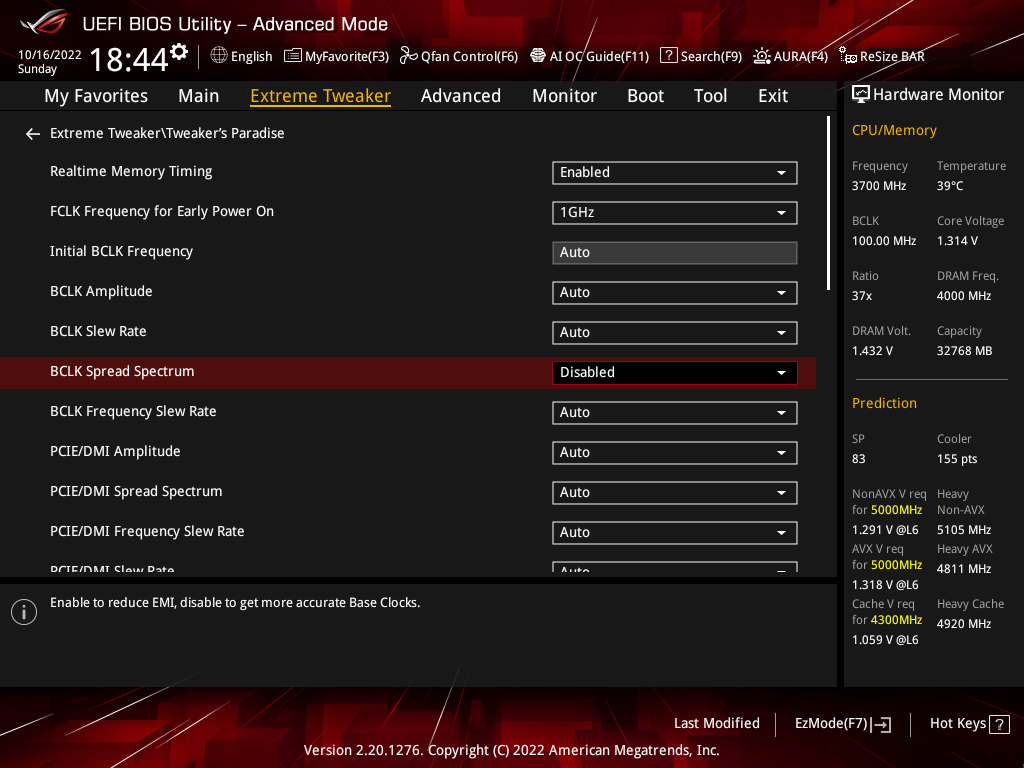Open FCLK Frequency for Early Power On dropdown

[675, 212]
